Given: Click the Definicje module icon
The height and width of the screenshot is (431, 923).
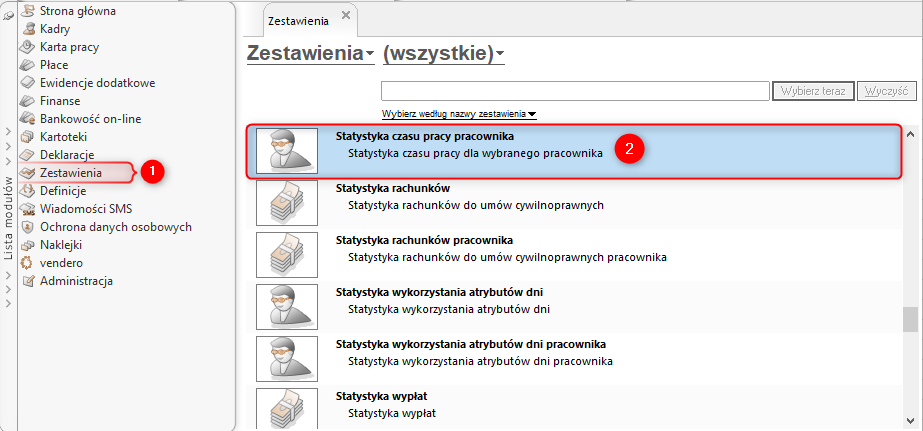Looking at the screenshot, I should click(28, 191).
